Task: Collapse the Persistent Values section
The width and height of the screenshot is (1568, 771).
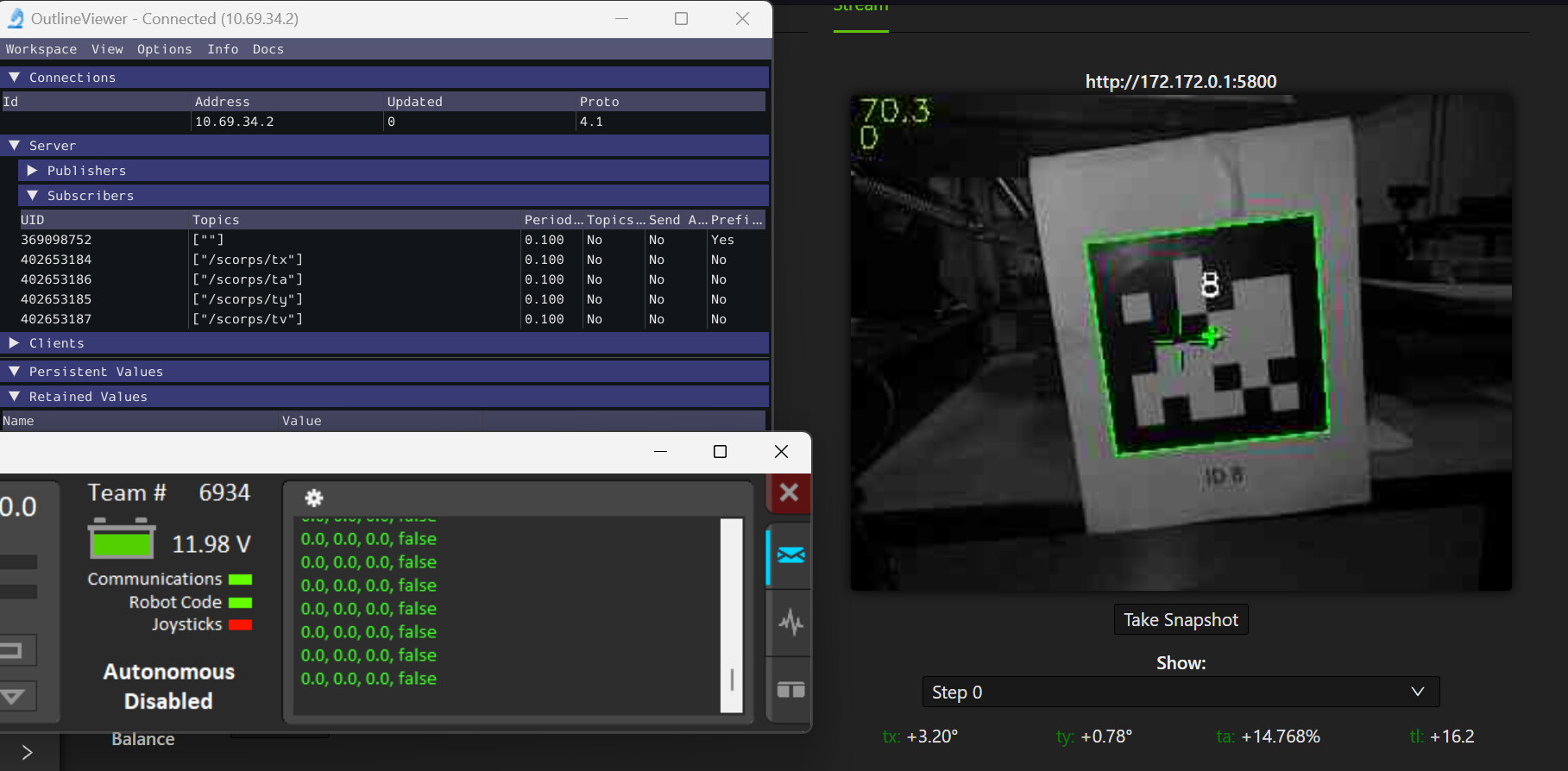Action: [x=14, y=372]
